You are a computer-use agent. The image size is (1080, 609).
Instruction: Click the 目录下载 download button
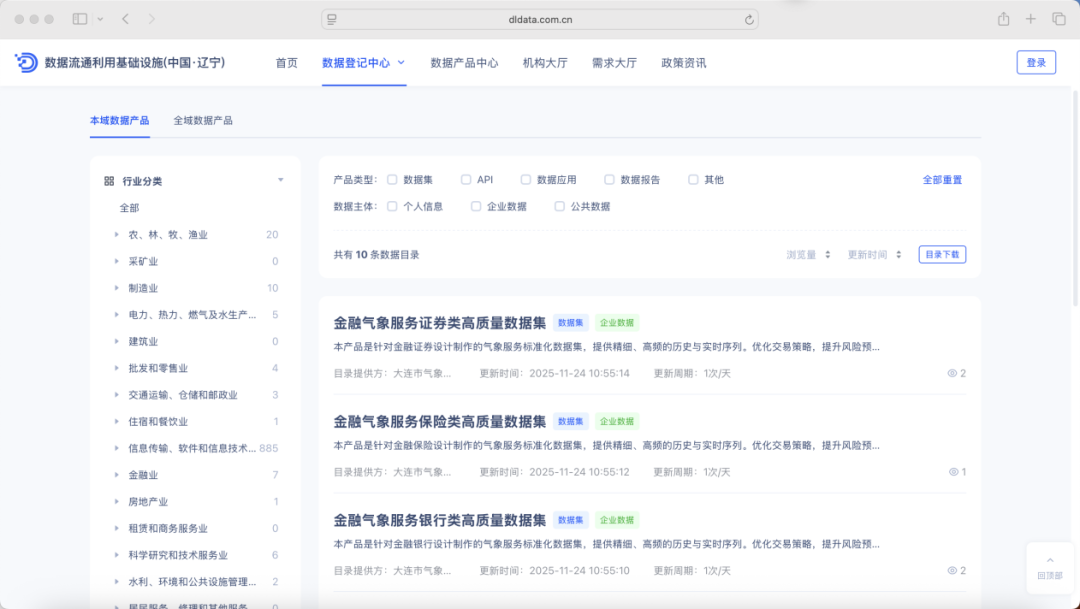[x=941, y=255]
